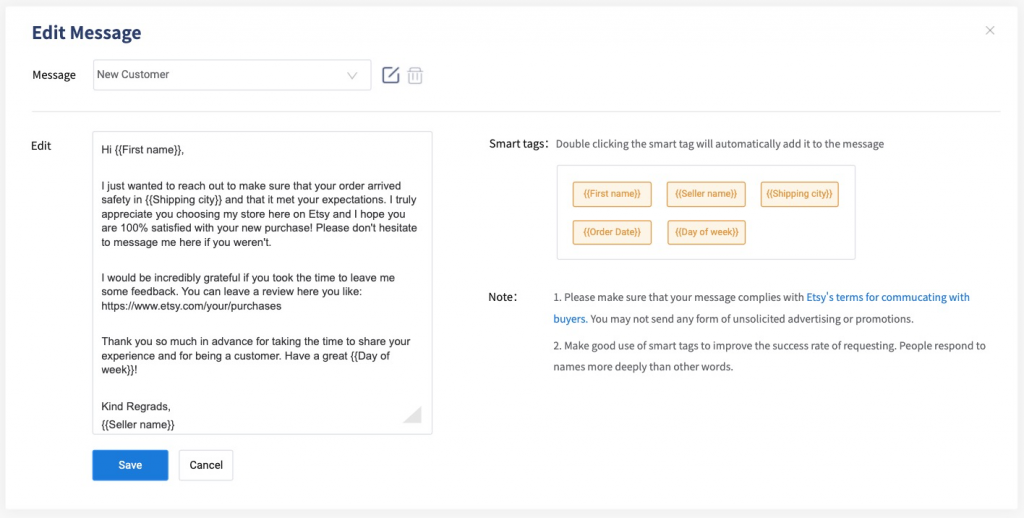Click the 'Hi {{First name}}' greeting line
The height and width of the screenshot is (518, 1024).
coord(143,150)
